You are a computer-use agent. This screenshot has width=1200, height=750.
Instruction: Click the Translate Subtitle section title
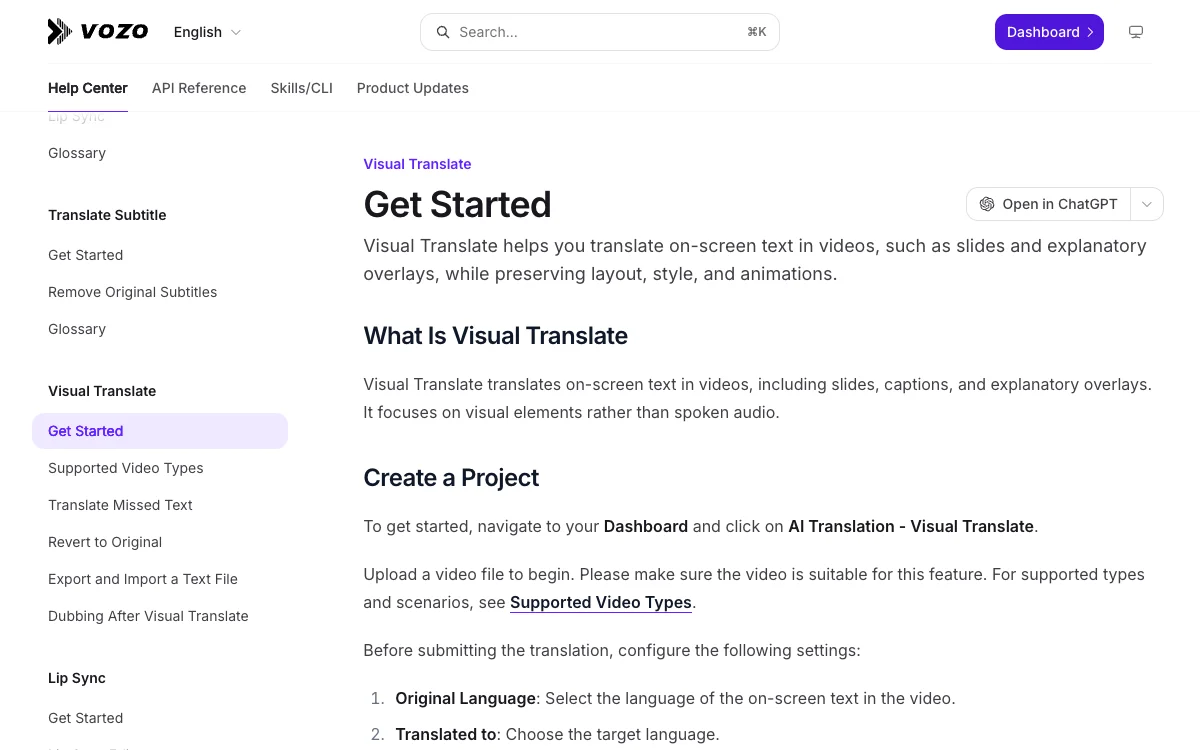107,215
